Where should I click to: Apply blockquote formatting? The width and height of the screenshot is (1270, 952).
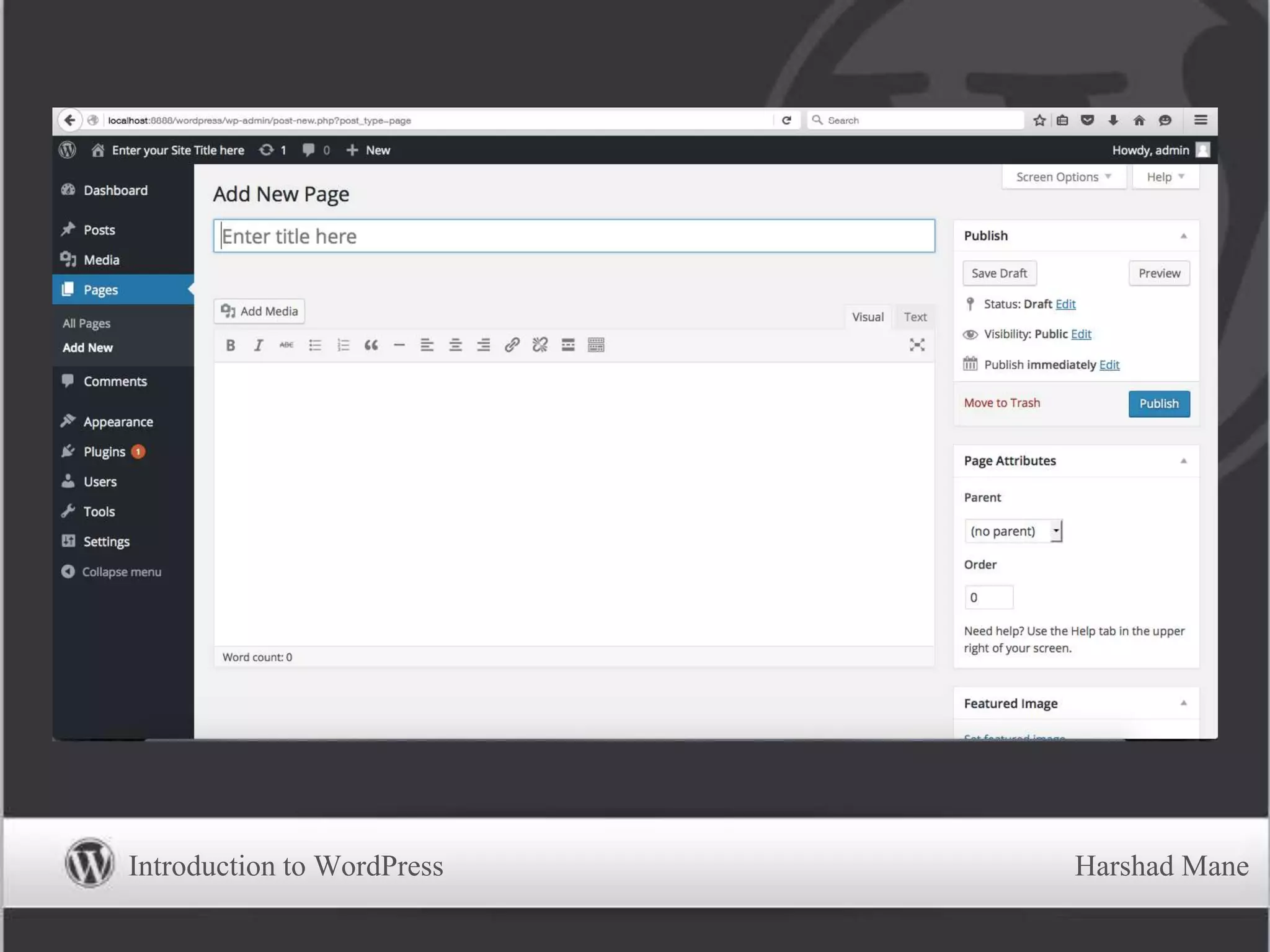371,345
